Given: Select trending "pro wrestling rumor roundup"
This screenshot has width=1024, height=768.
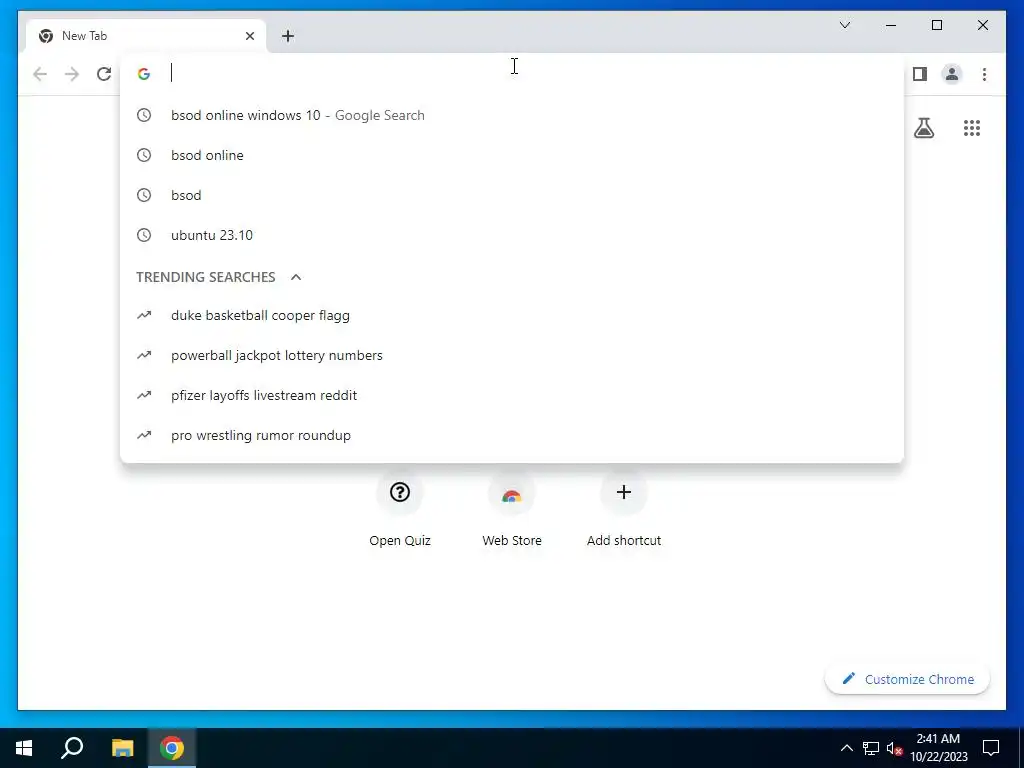Looking at the screenshot, I should click(x=512, y=434).
